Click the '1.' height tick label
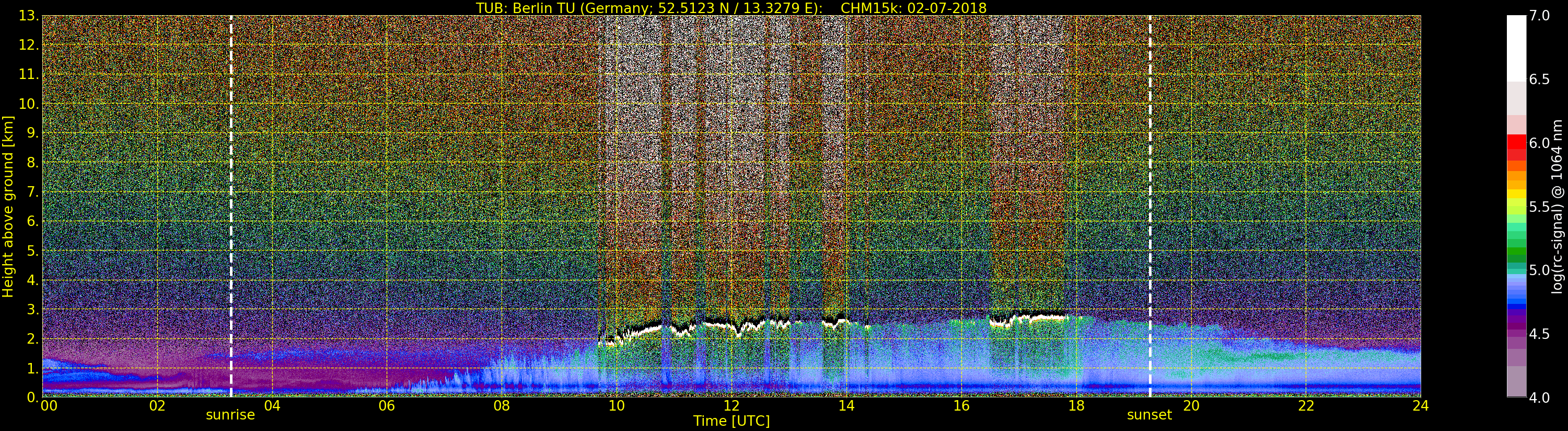Screen dimensions: 1568x431 [32, 368]
